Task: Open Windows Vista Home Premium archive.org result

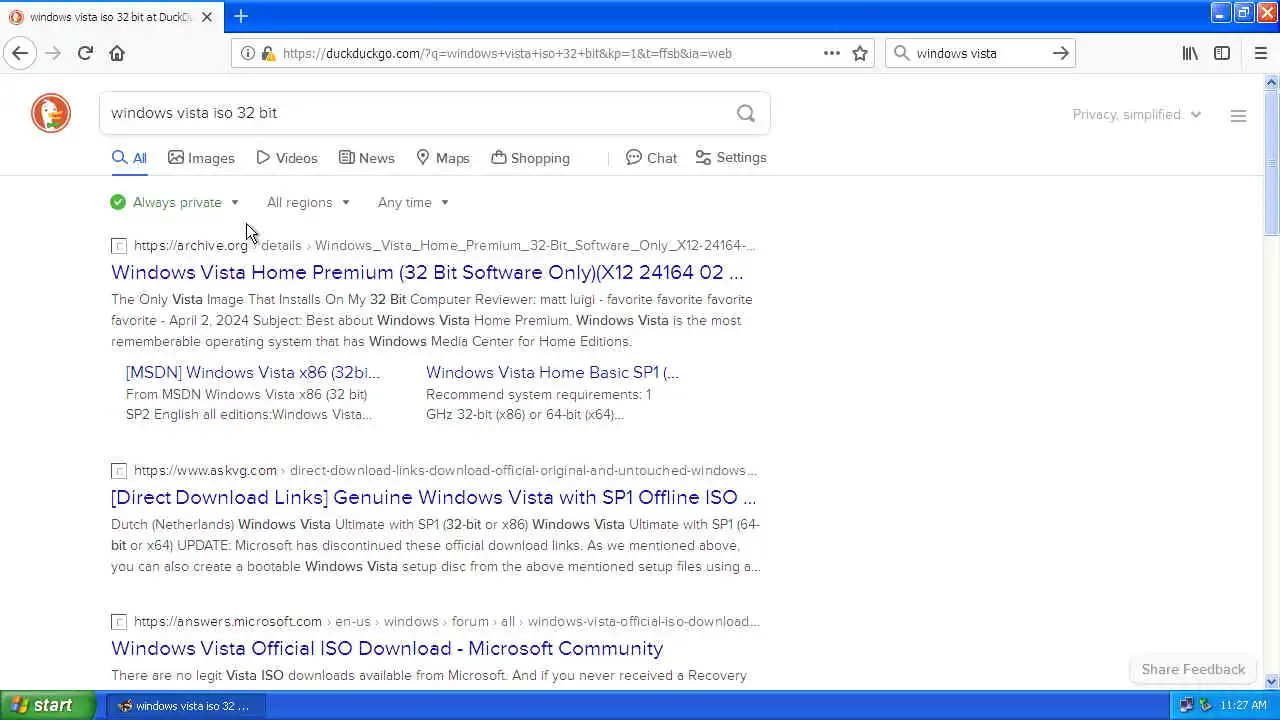Action: pyautogui.click(x=427, y=272)
